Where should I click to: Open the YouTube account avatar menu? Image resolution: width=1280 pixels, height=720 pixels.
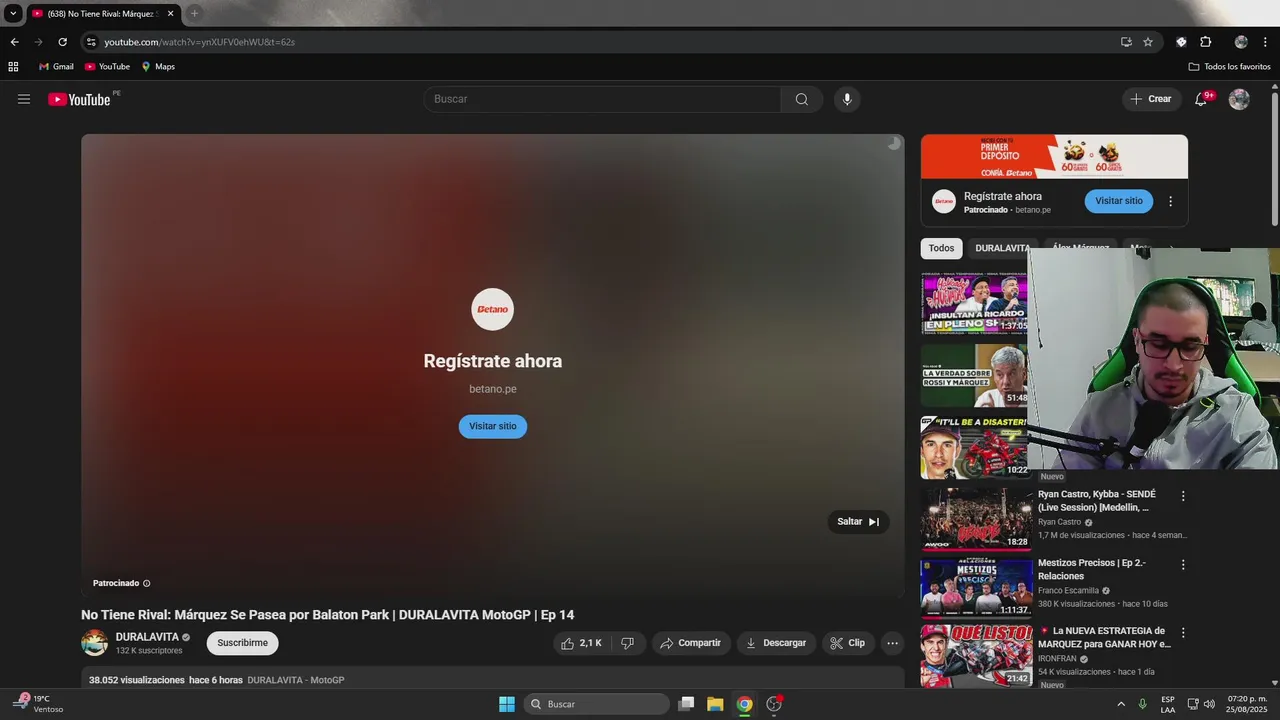(x=1239, y=99)
